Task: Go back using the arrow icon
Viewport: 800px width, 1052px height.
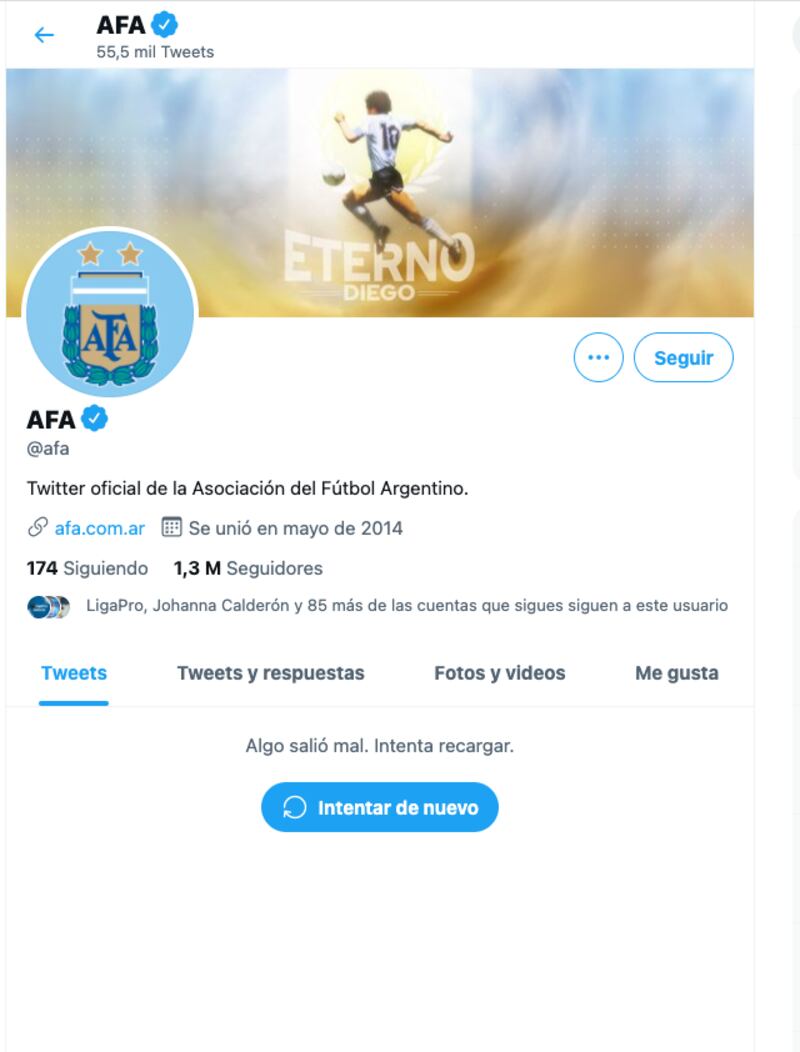Action: [x=44, y=35]
